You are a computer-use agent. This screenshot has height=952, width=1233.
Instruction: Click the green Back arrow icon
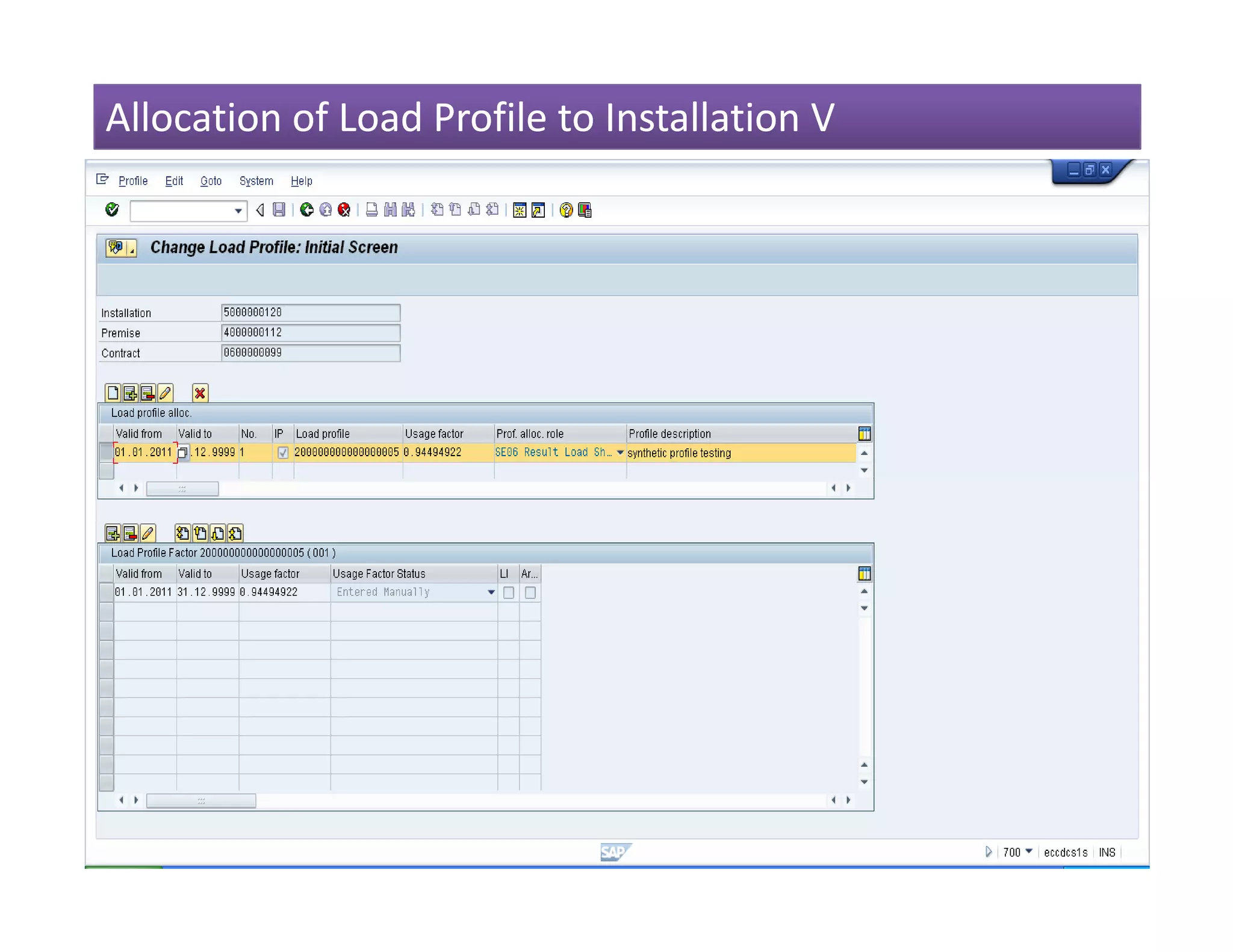tap(307, 209)
